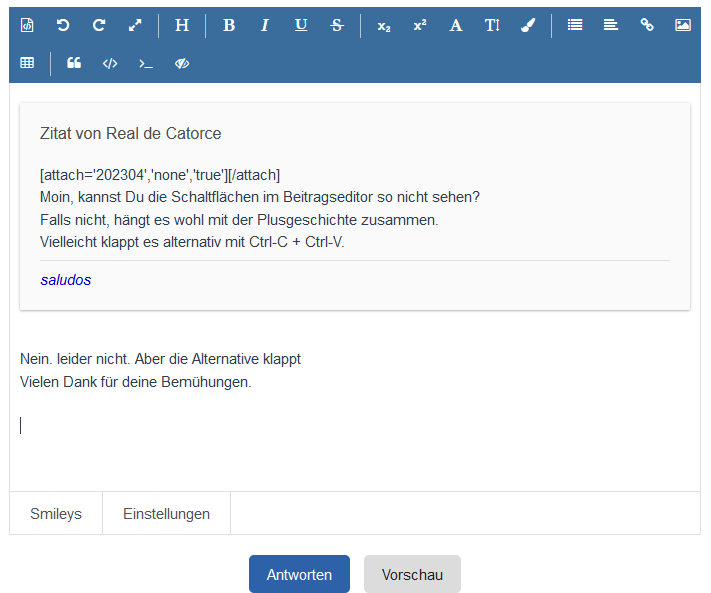Open the text color brush picker
Viewport: 711px width, 593px height.
click(x=528, y=25)
